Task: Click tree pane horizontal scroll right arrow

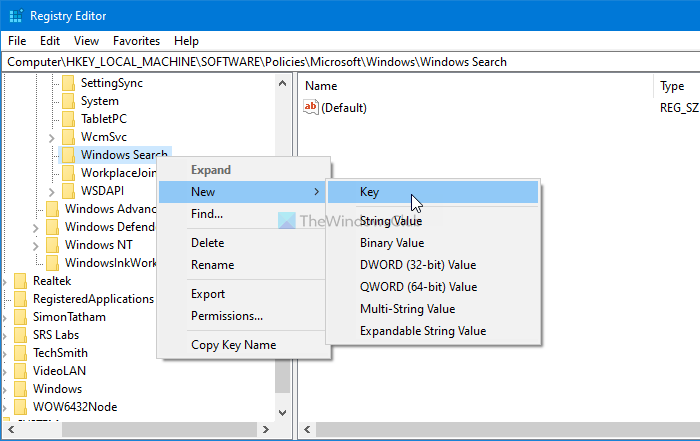Action: coord(266,429)
